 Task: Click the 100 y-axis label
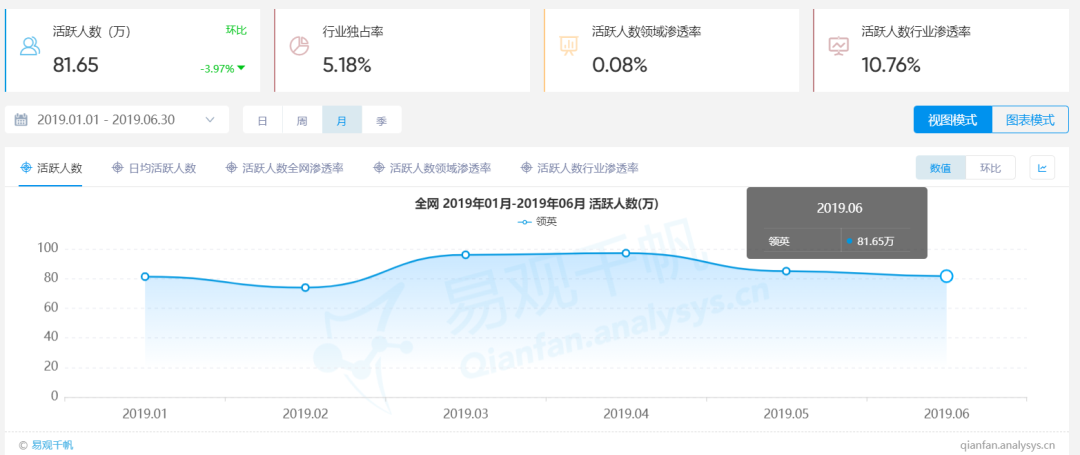pos(48,248)
